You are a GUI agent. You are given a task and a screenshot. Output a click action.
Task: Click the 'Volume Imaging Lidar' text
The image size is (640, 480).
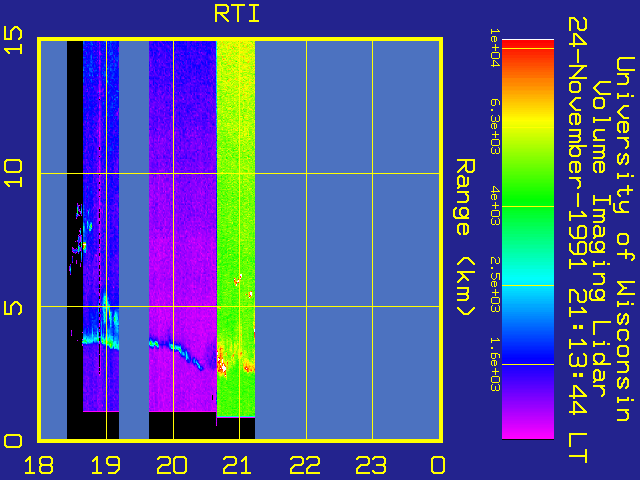[x=600, y=239]
